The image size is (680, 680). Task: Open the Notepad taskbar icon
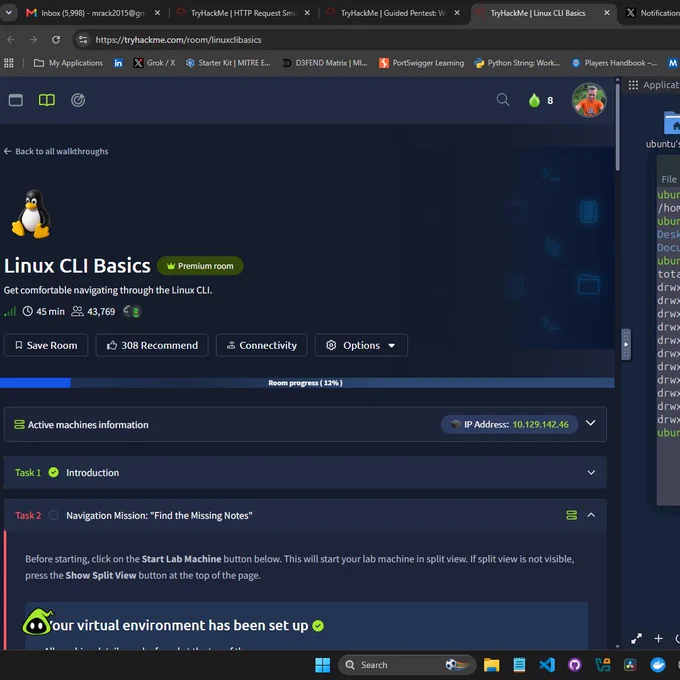tap(519, 665)
